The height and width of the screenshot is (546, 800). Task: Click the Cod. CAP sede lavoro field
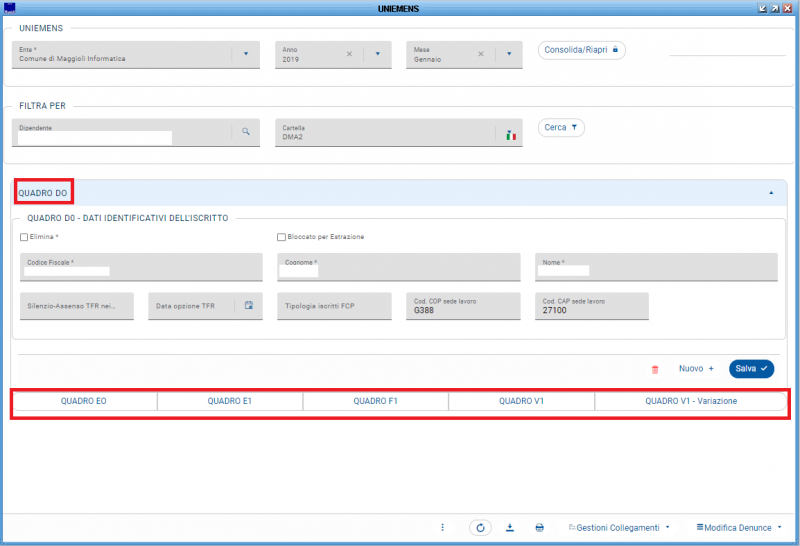pyautogui.click(x=592, y=306)
